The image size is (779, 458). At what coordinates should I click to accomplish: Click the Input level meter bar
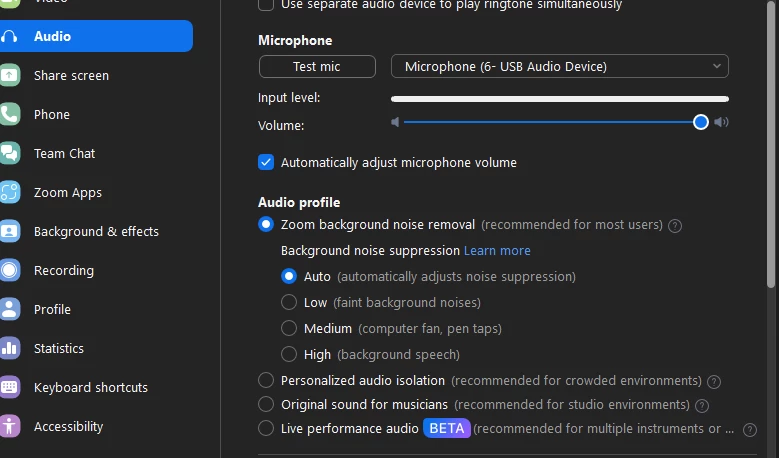pos(559,99)
